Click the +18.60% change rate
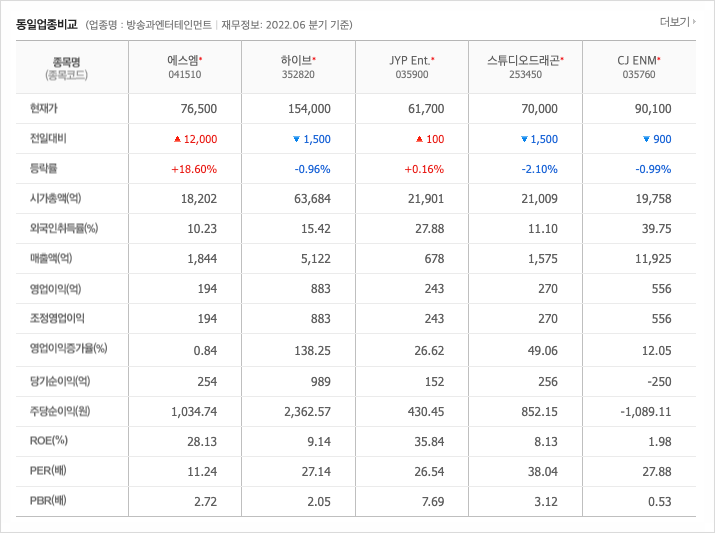This screenshot has height=533, width=715. 194,169
